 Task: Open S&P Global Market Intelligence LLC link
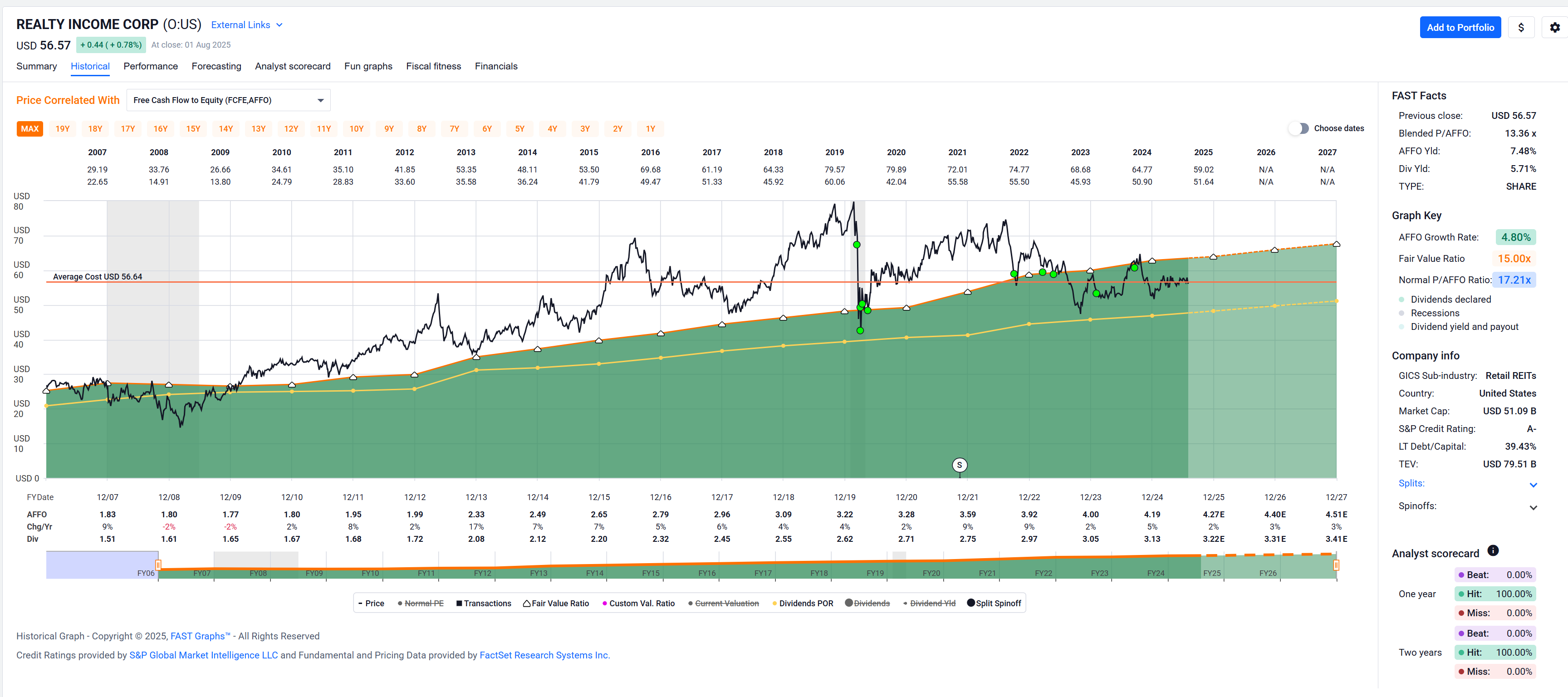[203, 656]
